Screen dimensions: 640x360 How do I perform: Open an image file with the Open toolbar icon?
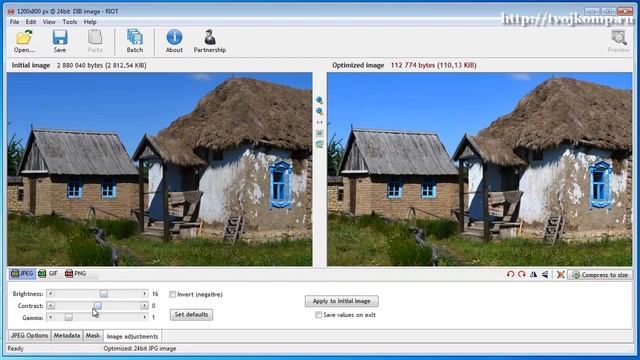click(24, 41)
